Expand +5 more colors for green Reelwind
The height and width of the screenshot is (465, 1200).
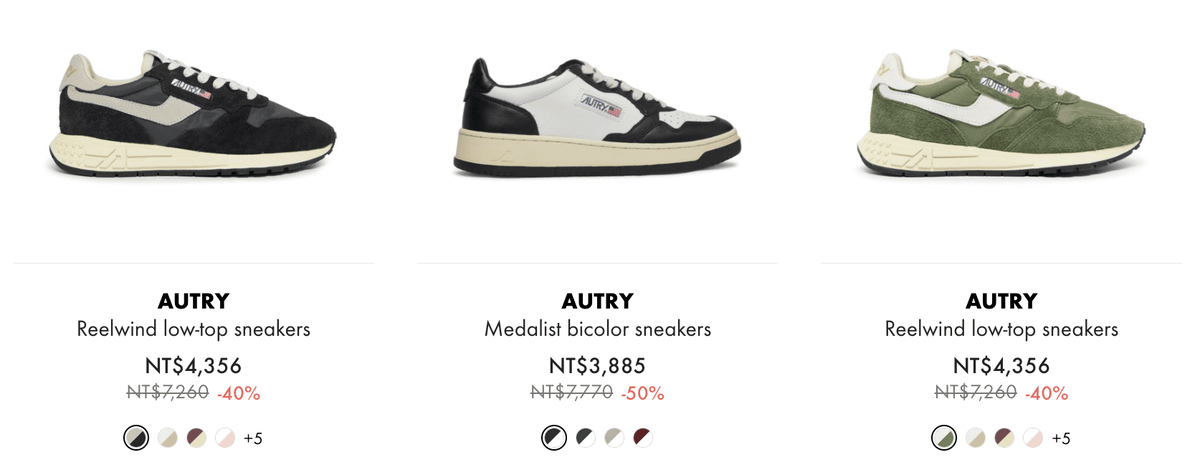pyautogui.click(x=1061, y=438)
